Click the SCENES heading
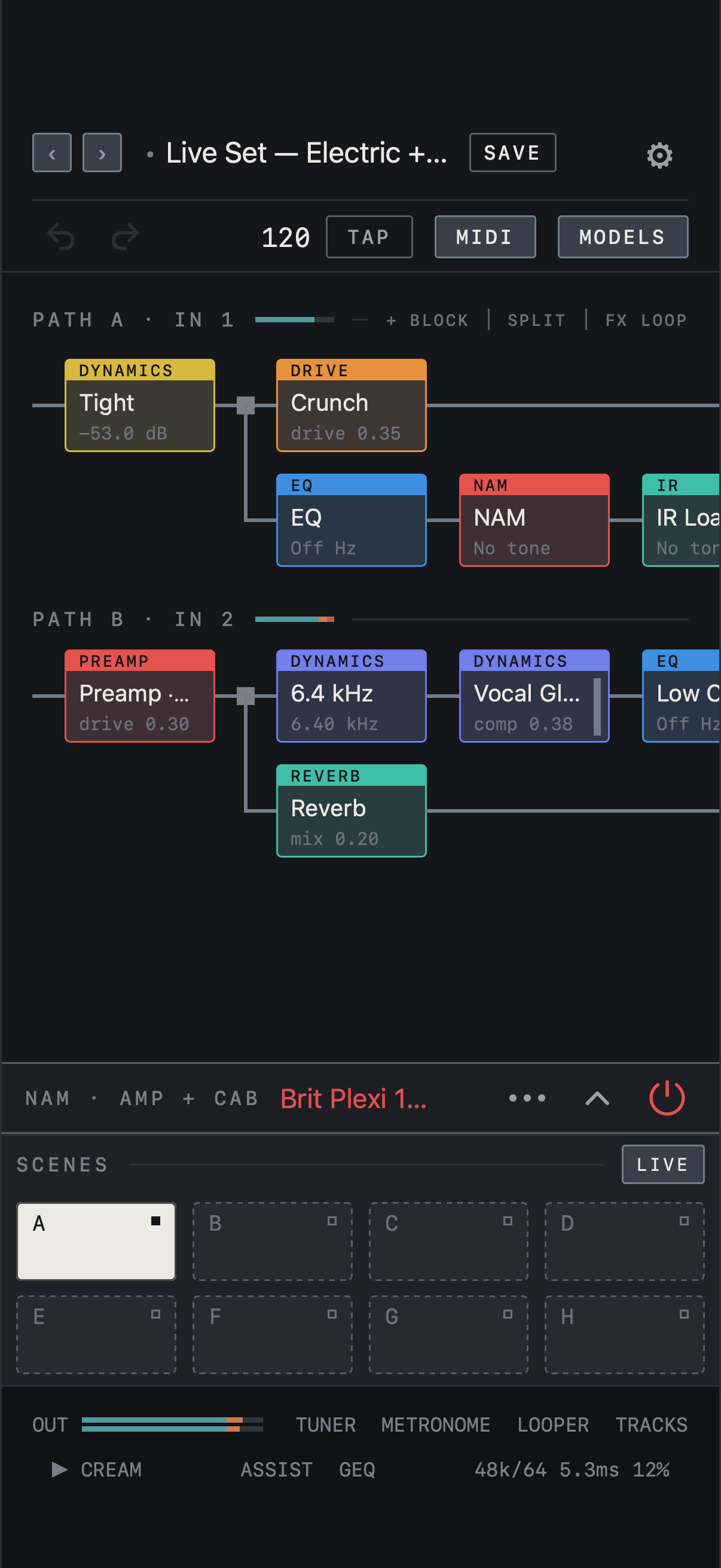Screen dimensions: 721x1568 pos(63,1164)
